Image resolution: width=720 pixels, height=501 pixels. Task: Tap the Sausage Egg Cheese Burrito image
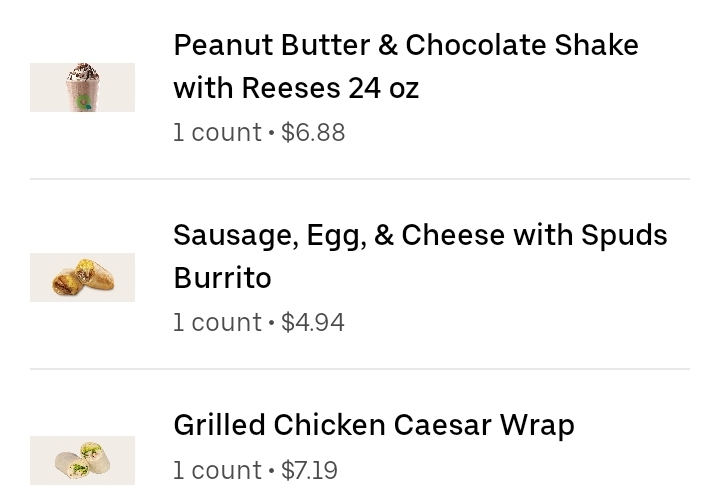coord(83,277)
